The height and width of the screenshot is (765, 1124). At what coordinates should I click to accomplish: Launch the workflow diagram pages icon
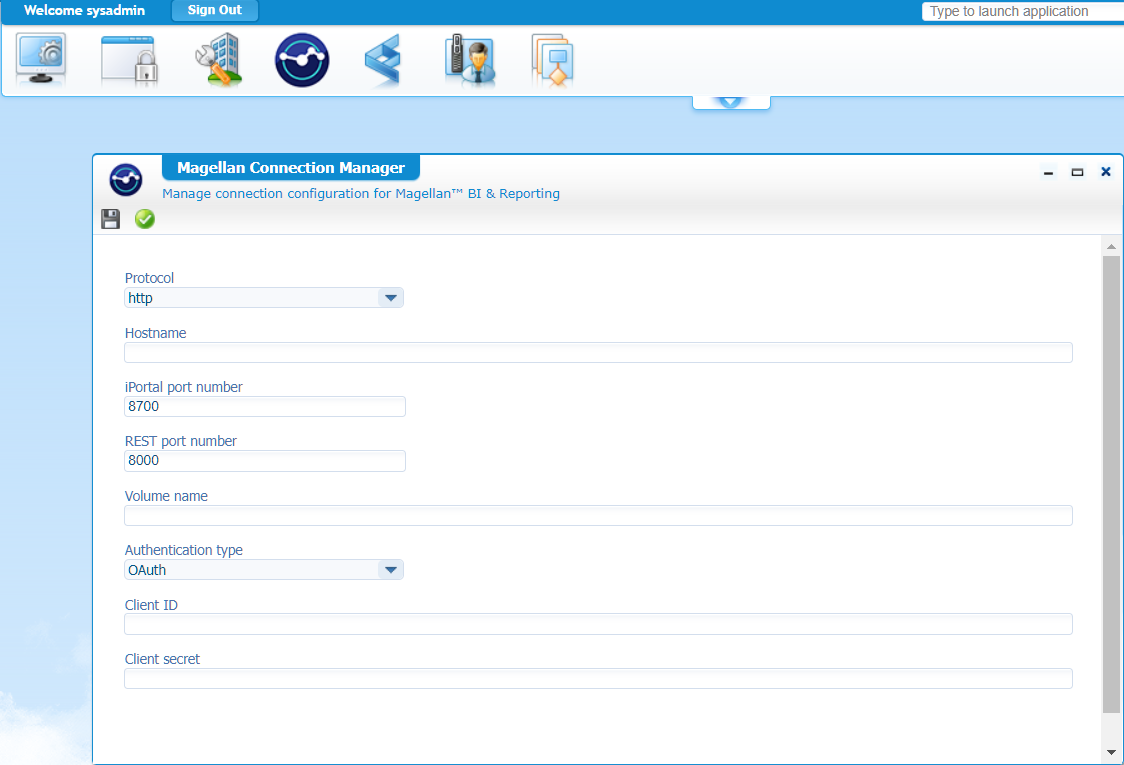(x=552, y=60)
